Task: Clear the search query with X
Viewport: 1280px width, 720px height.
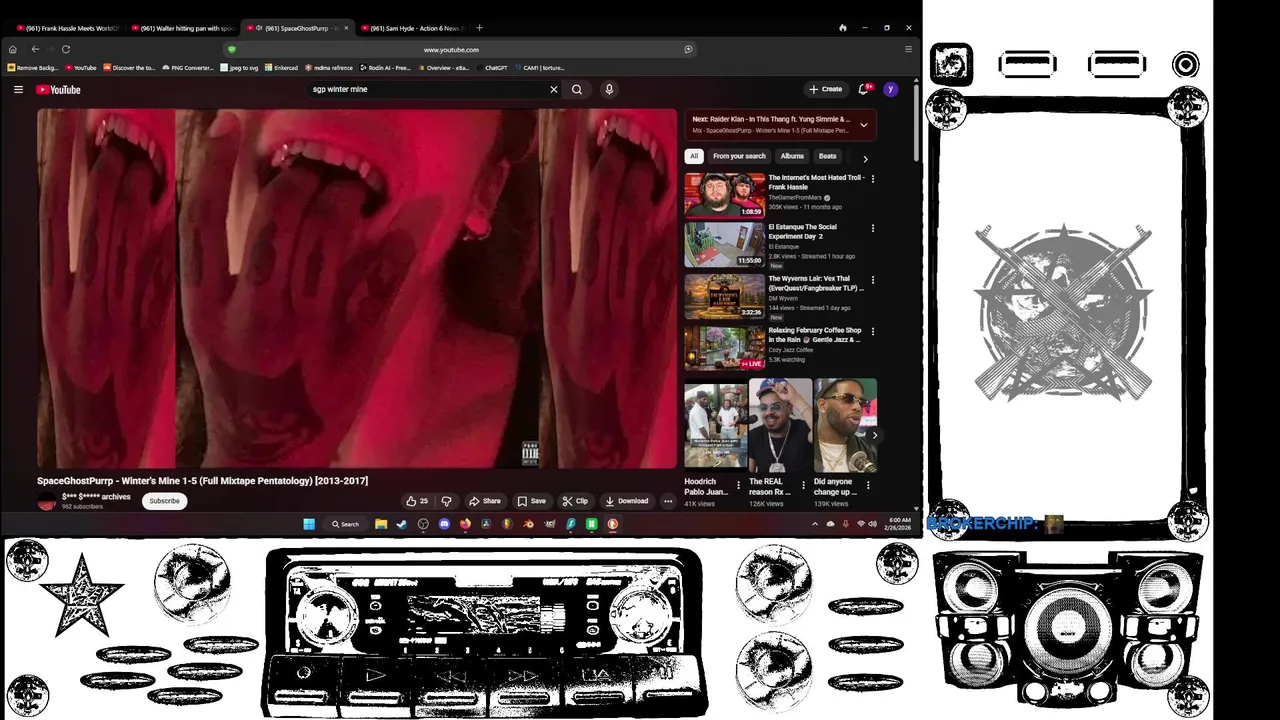Action: [x=553, y=89]
